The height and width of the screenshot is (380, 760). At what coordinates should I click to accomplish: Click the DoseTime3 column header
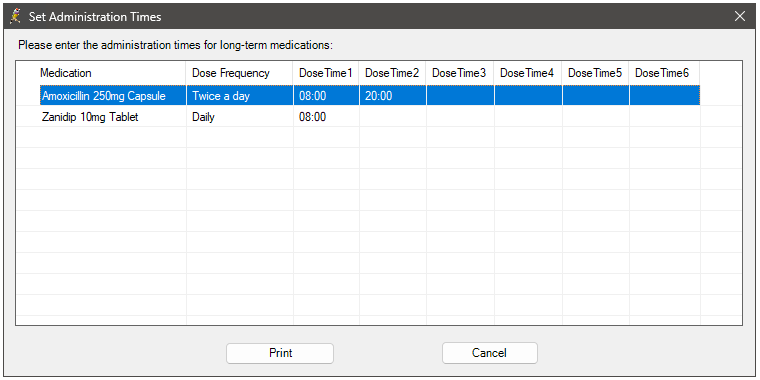pyautogui.click(x=460, y=73)
